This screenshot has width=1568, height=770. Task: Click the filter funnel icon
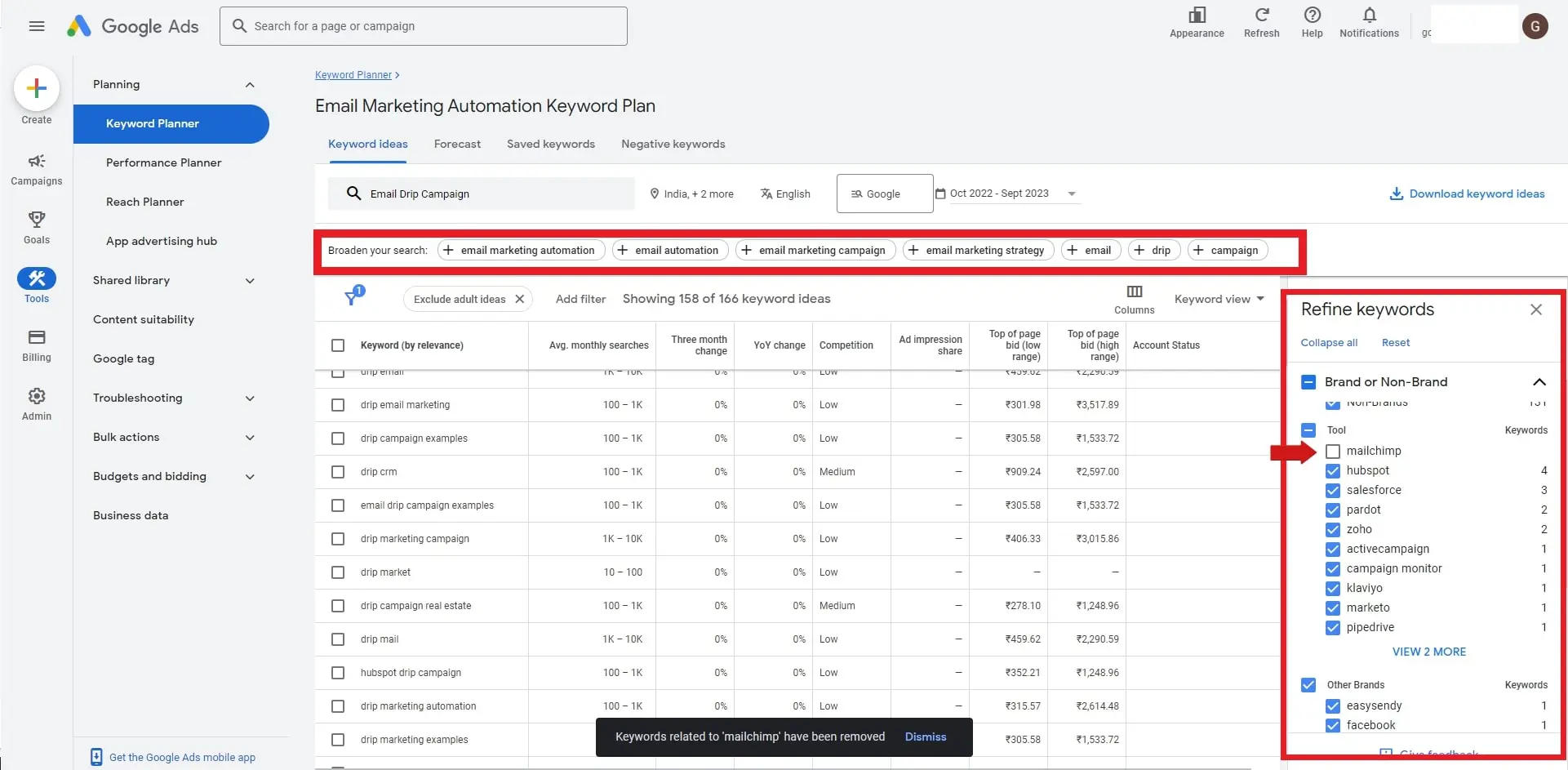coord(352,298)
